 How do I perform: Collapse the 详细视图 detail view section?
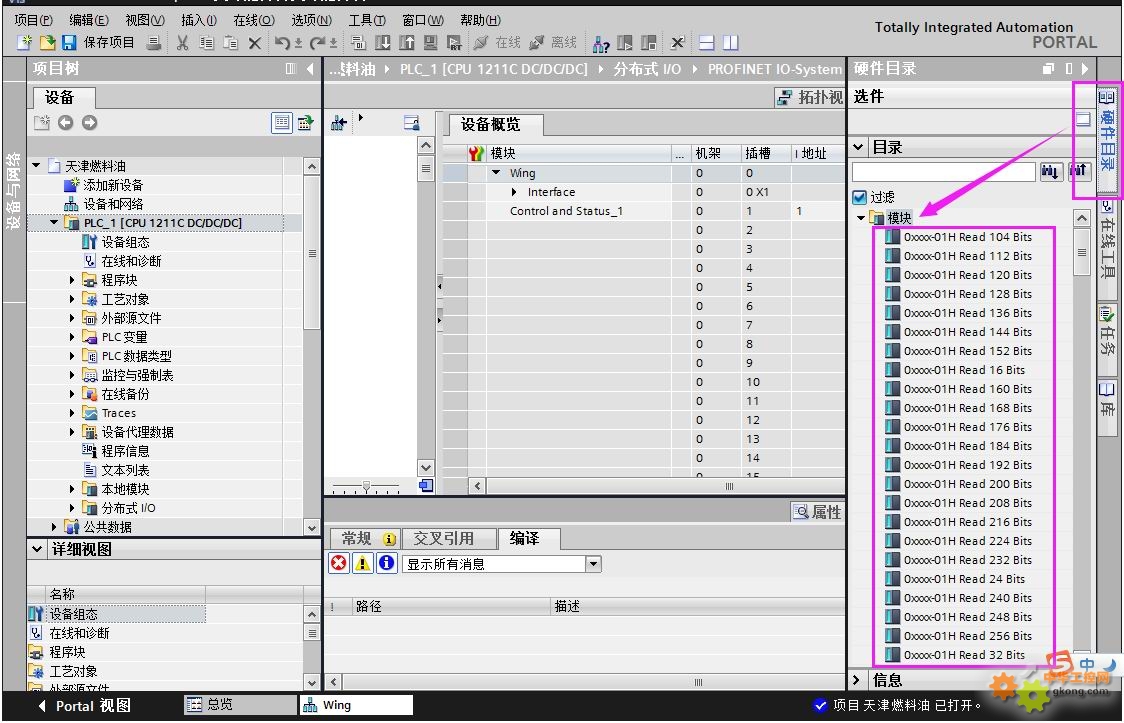38,549
